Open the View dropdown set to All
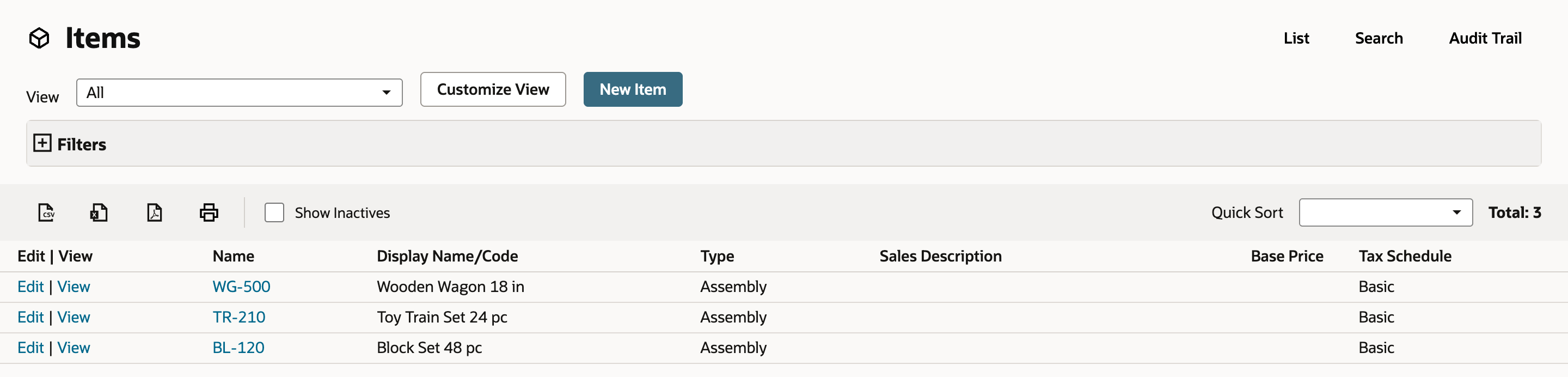Screen dimensions: 1568x377 coord(239,93)
